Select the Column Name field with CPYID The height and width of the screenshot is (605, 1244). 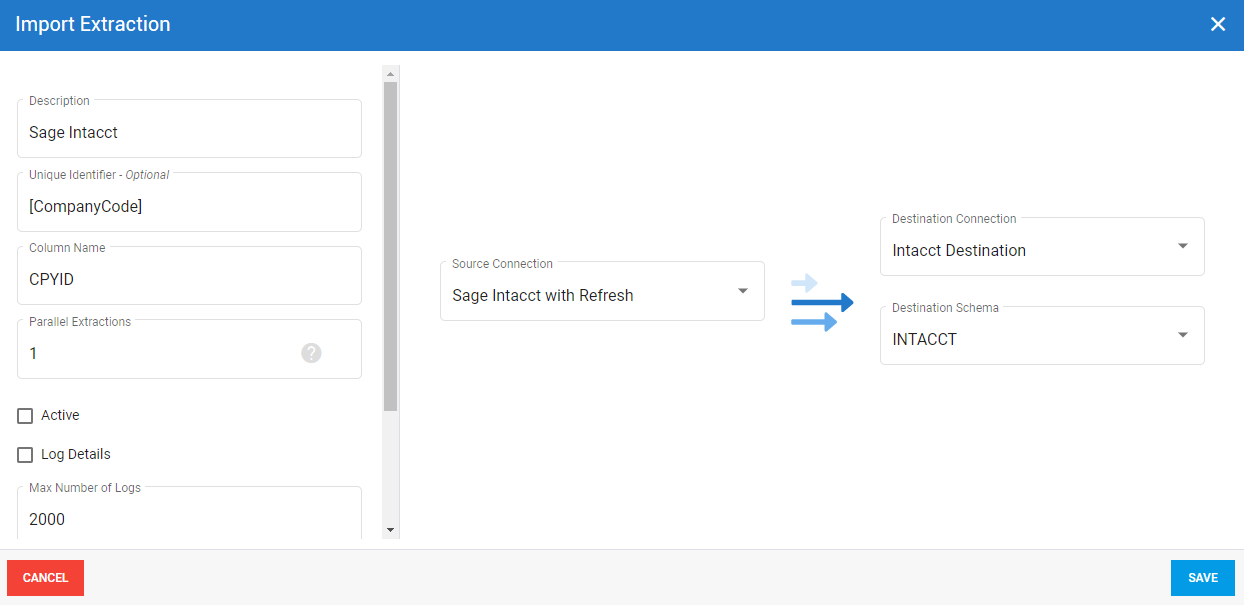[189, 280]
